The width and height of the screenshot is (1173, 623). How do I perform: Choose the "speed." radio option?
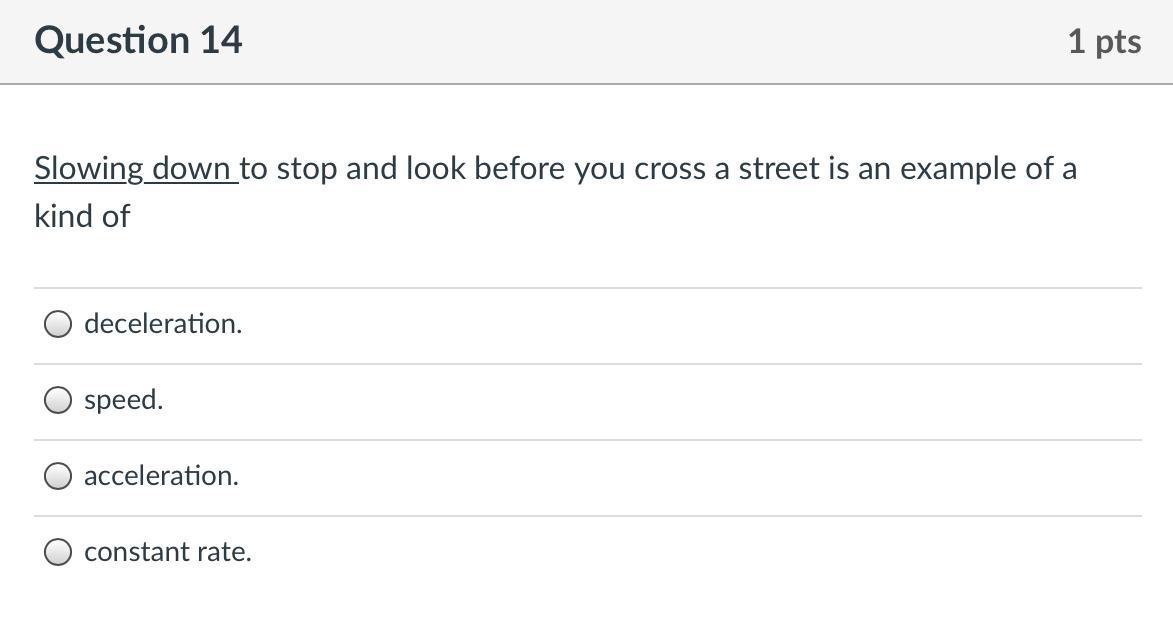point(58,400)
